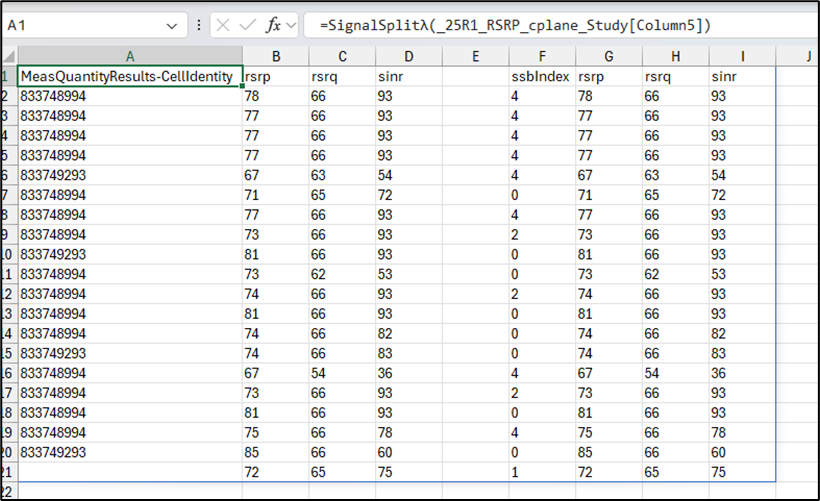
Task: Select cell A20 containing 833749293
Action: [x=130, y=452]
